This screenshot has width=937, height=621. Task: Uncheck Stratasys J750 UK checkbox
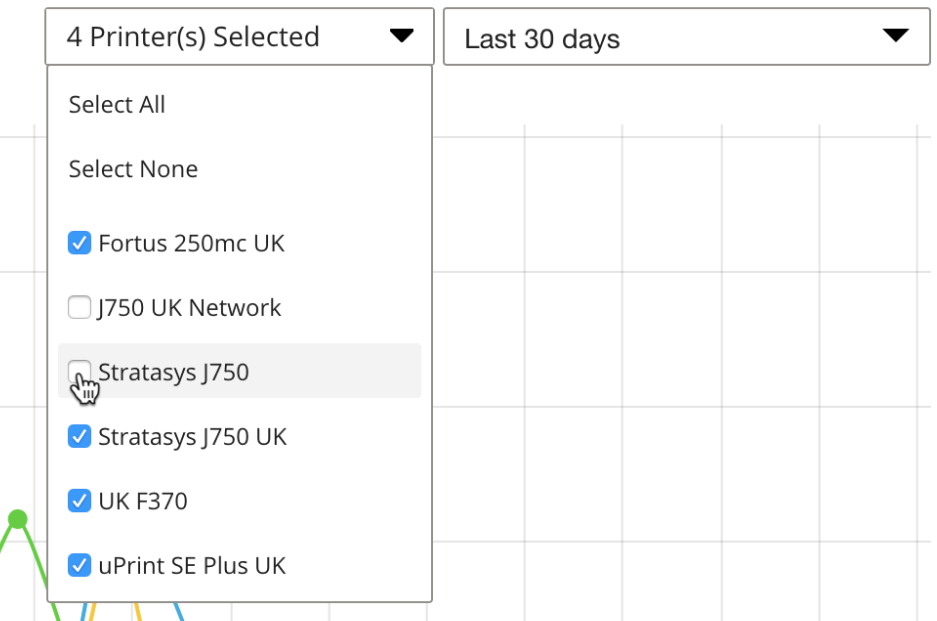[x=79, y=436]
